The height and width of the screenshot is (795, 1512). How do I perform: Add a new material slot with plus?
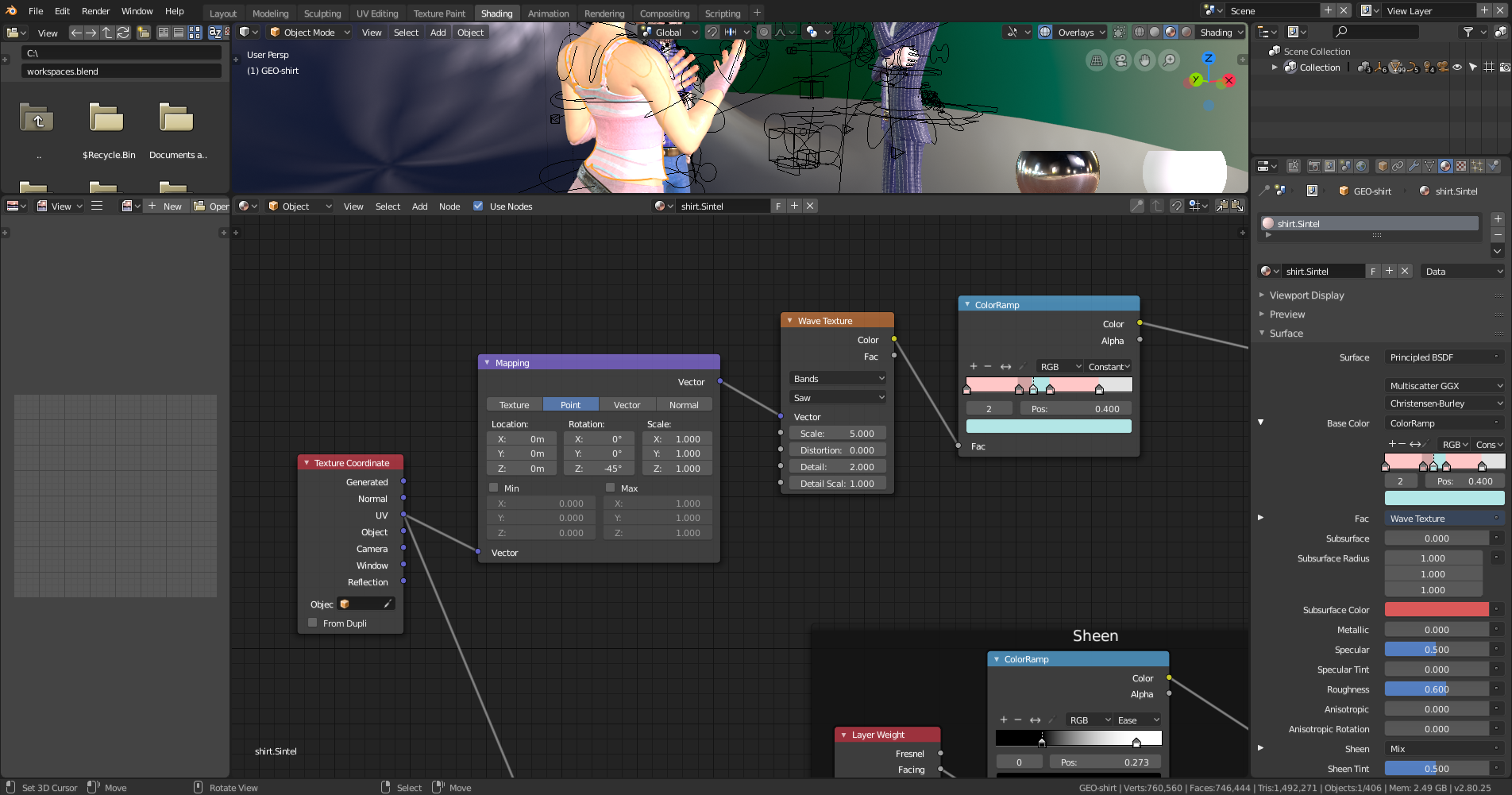pyautogui.click(x=1498, y=219)
